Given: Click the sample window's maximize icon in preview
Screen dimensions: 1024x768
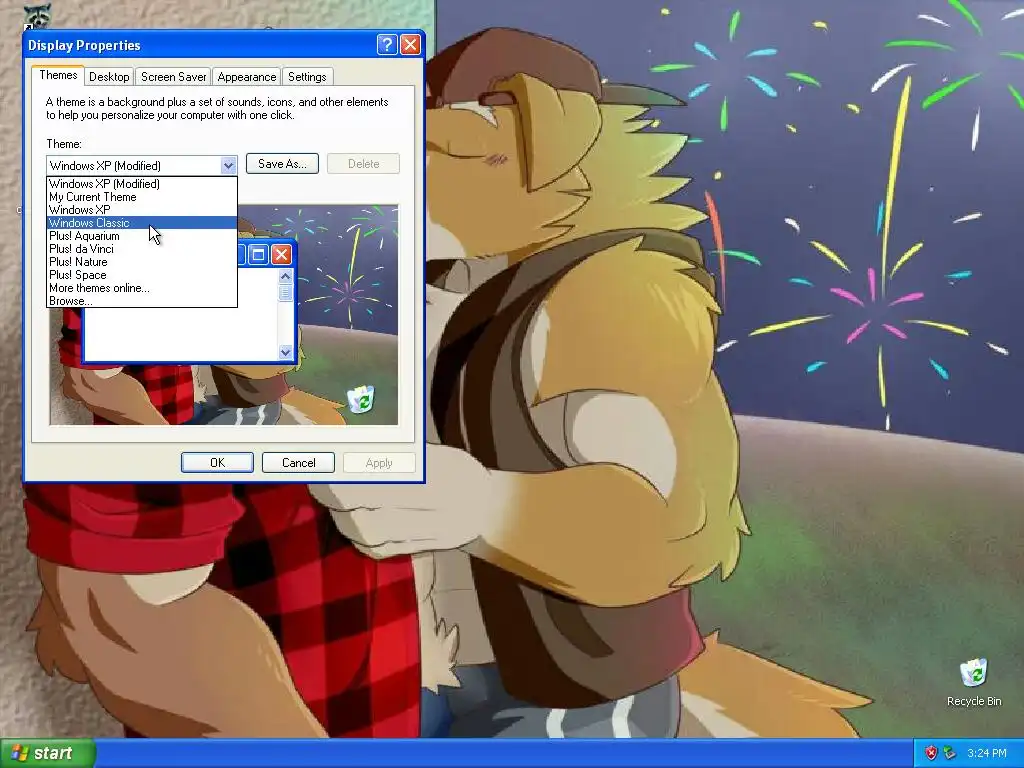Looking at the screenshot, I should tap(258, 254).
